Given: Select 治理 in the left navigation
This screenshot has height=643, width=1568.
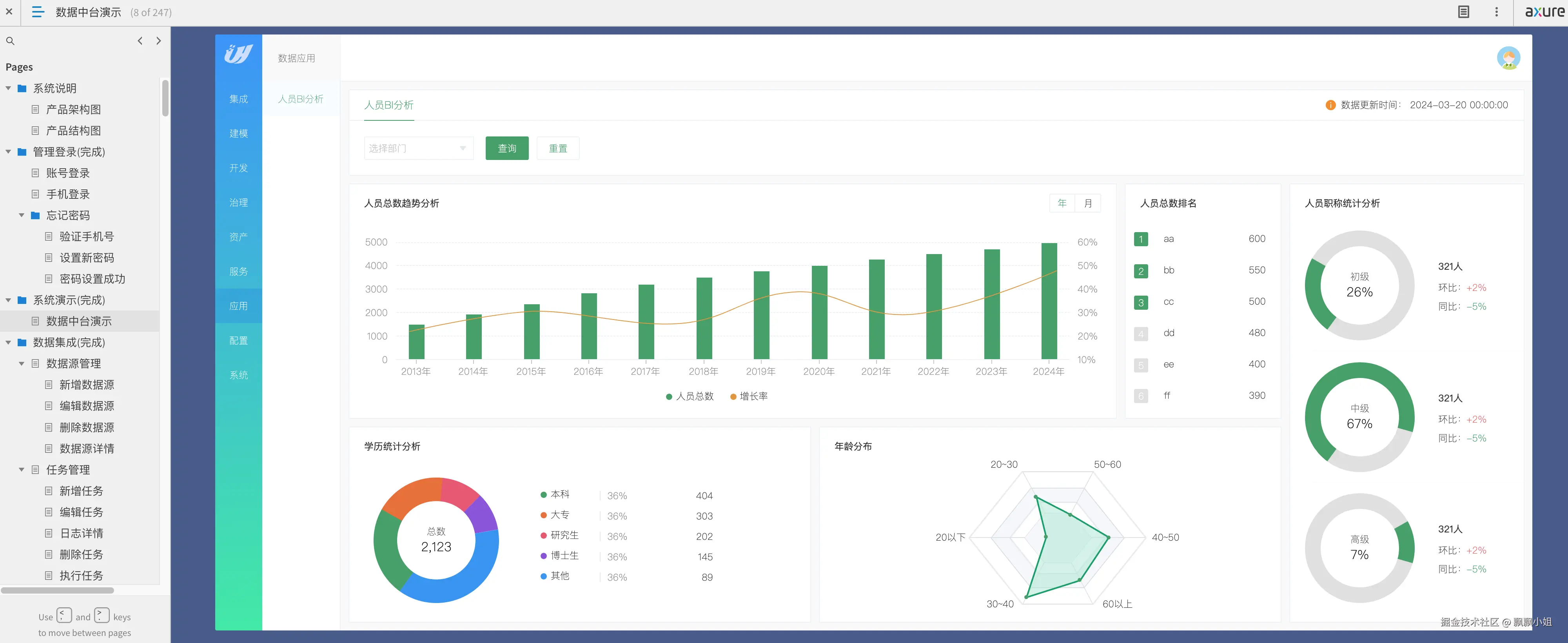Looking at the screenshot, I should pos(239,202).
